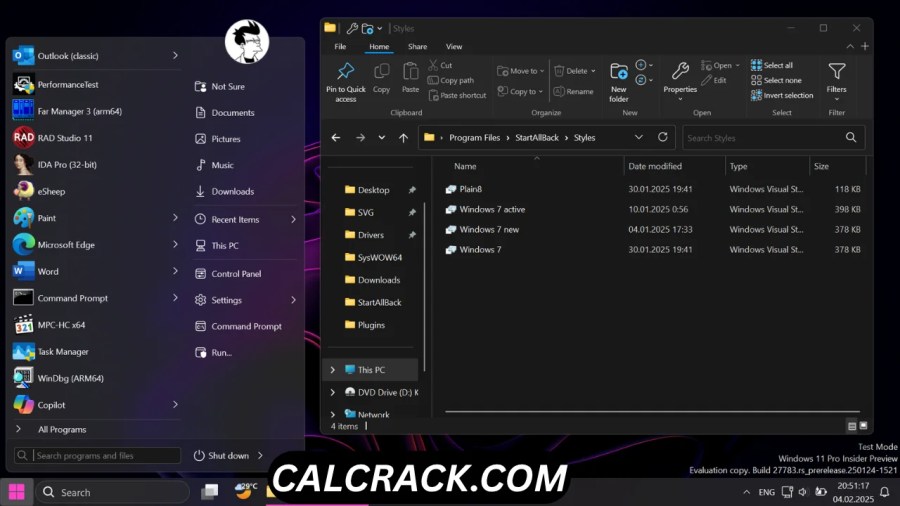Open the SVG folder in navigation pane
The height and width of the screenshot is (506, 900).
tap(366, 212)
